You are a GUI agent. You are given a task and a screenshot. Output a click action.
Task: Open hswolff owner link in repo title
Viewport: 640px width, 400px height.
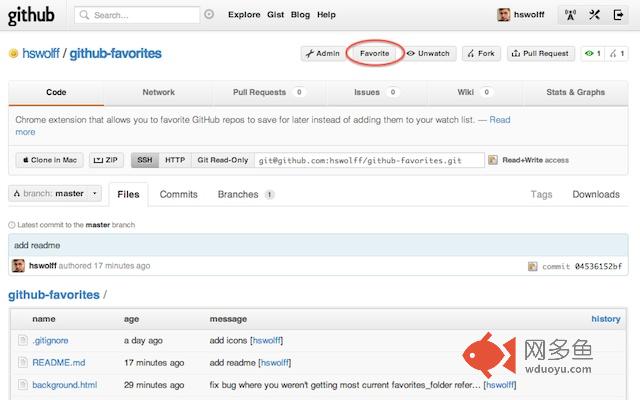[x=41, y=53]
